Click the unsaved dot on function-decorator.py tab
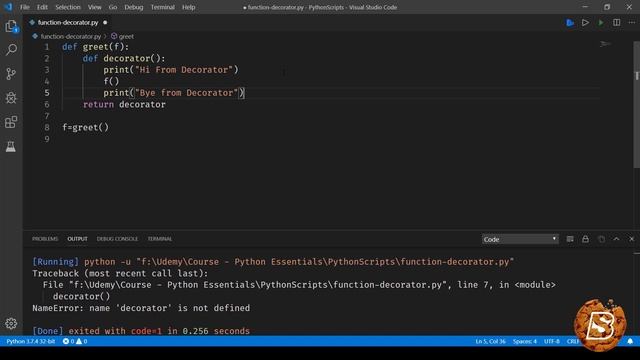 [105, 22]
